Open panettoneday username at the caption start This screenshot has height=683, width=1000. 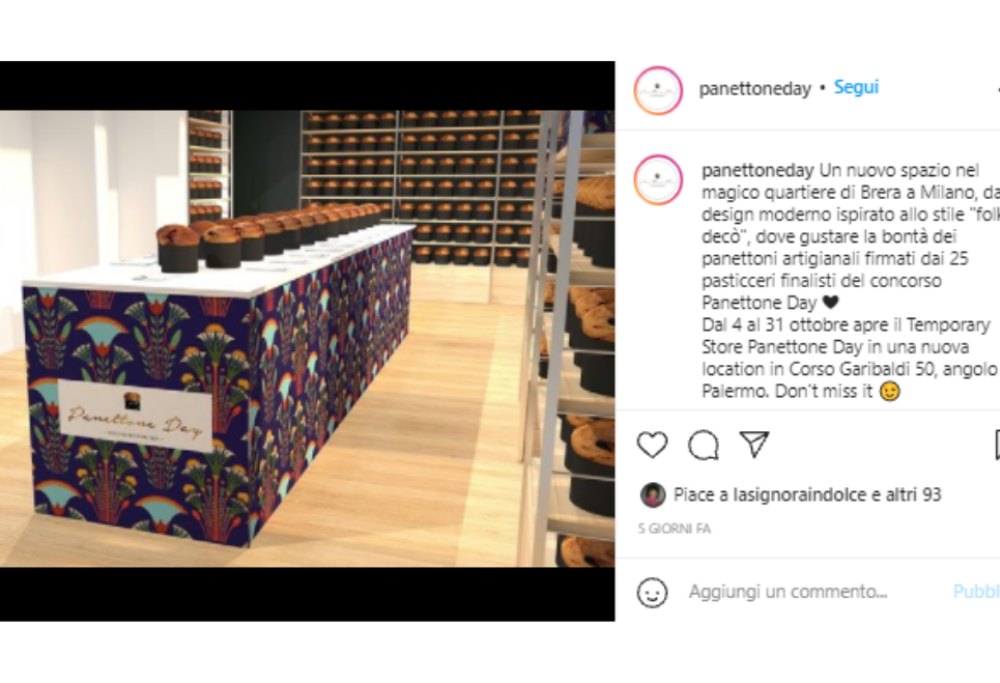tap(758, 170)
